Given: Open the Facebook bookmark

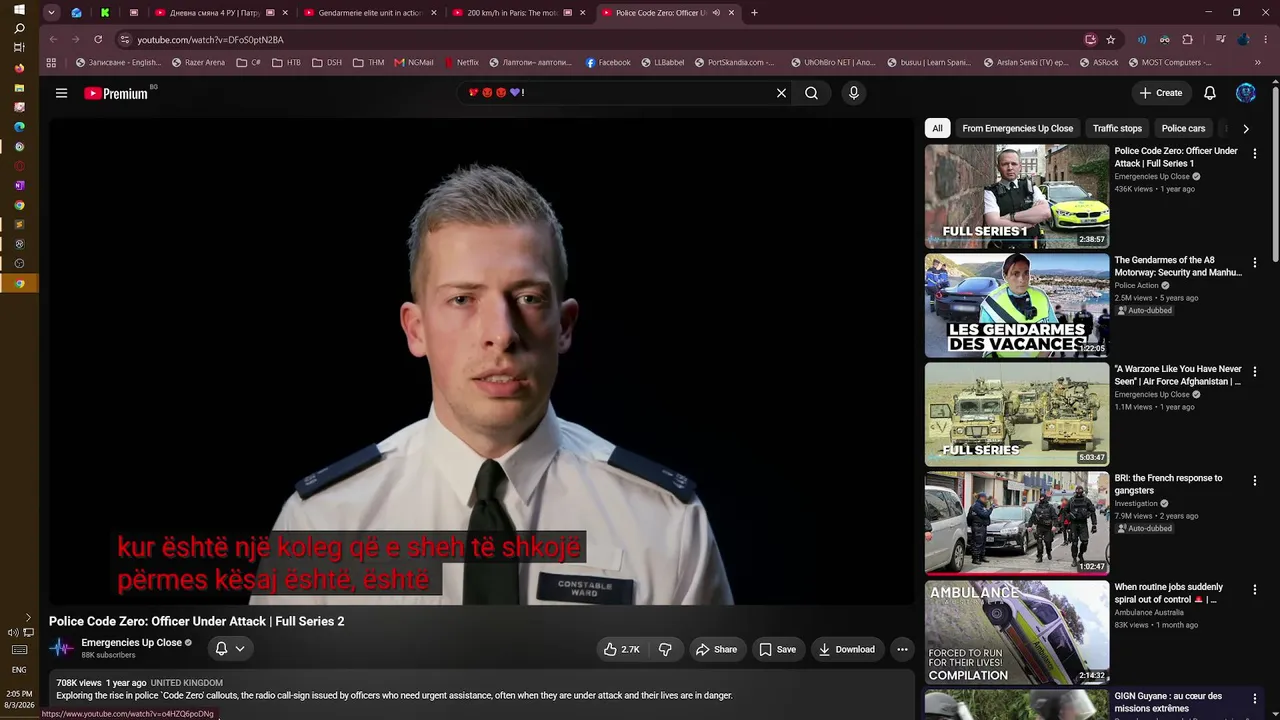Looking at the screenshot, I should click(608, 62).
